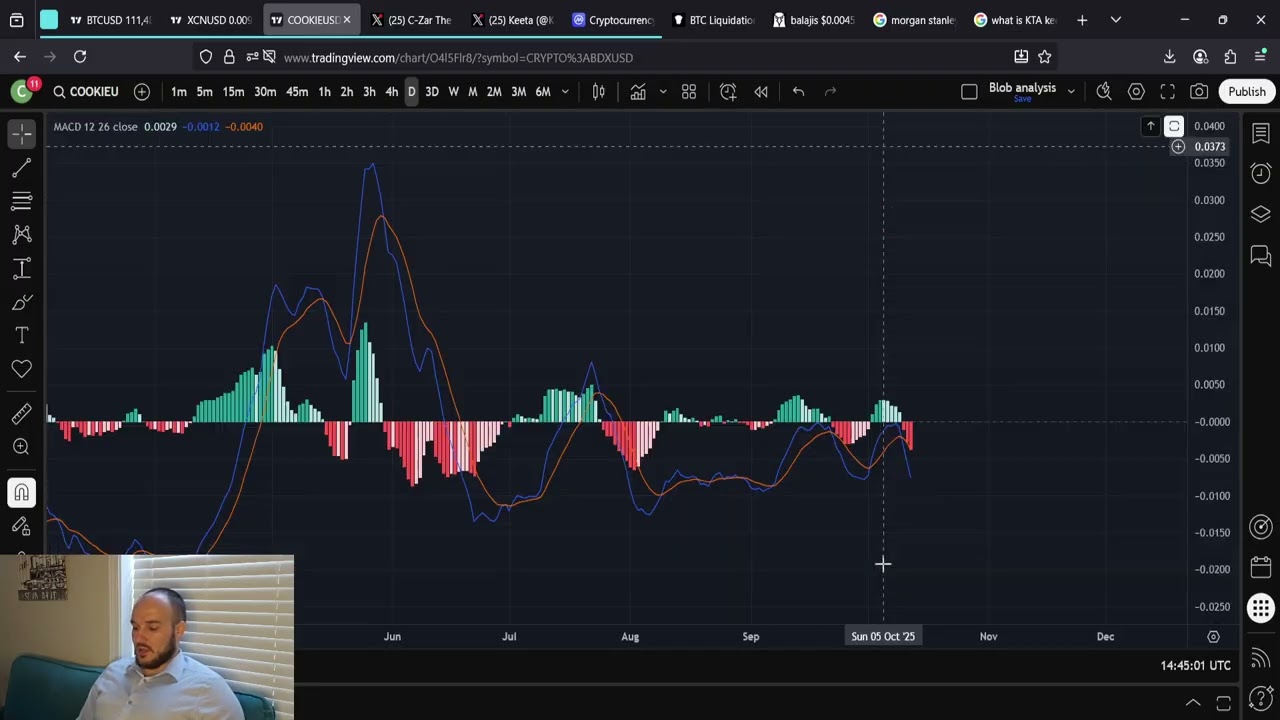This screenshot has height=720, width=1280.
Task: Take a chart snapshot with camera
Action: click(x=1199, y=92)
